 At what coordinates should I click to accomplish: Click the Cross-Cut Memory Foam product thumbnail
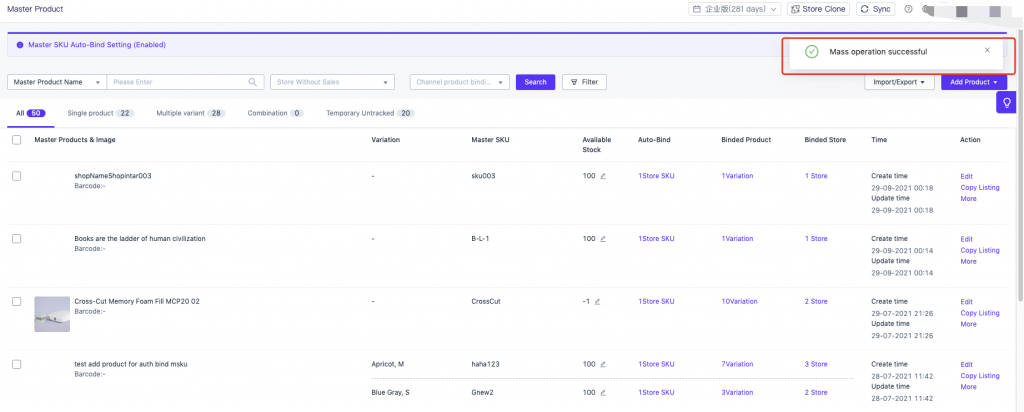[52, 313]
